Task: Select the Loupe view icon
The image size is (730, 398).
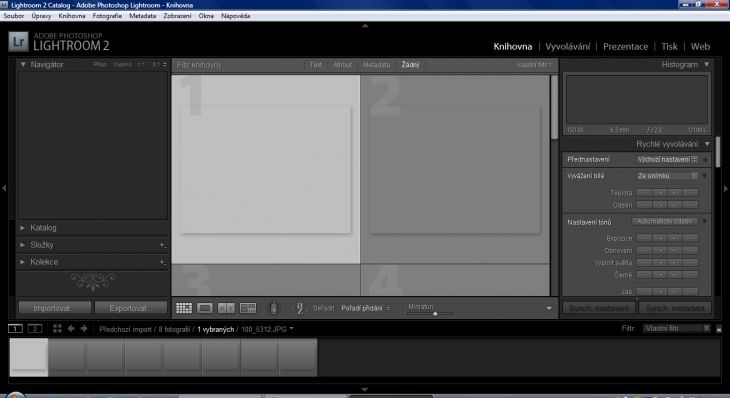Action: [205, 308]
